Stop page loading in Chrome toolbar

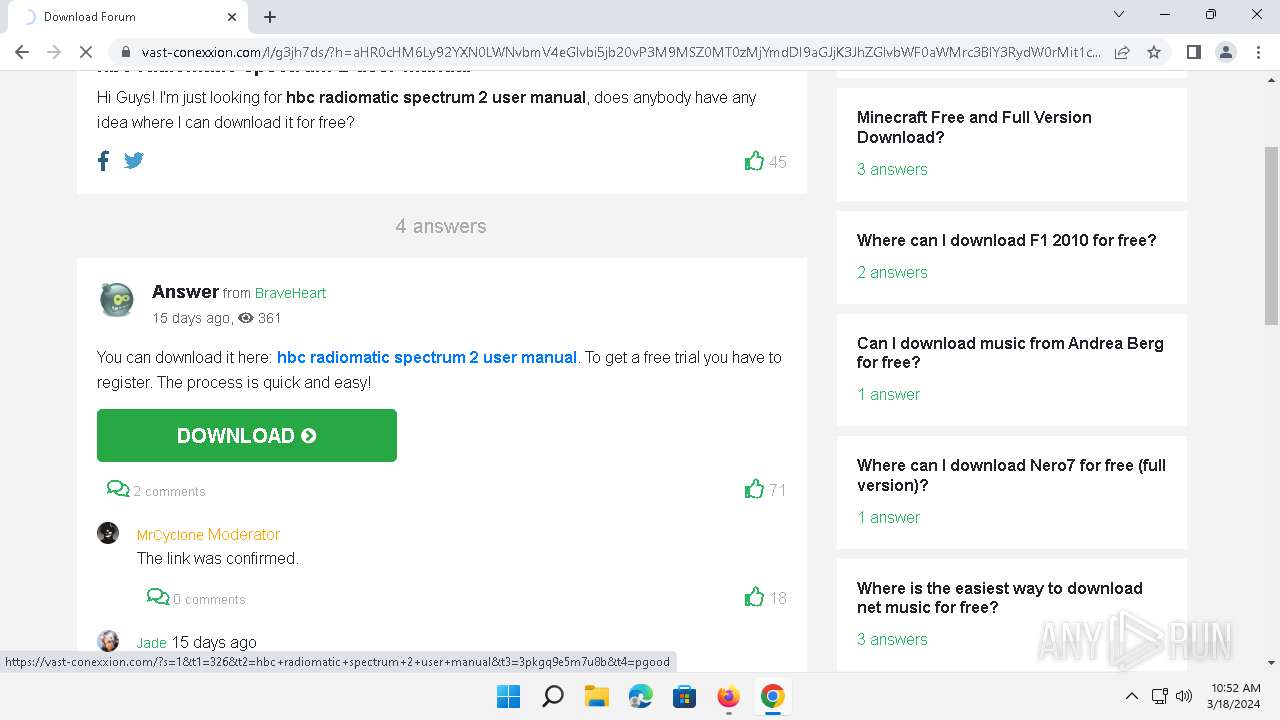point(86,52)
